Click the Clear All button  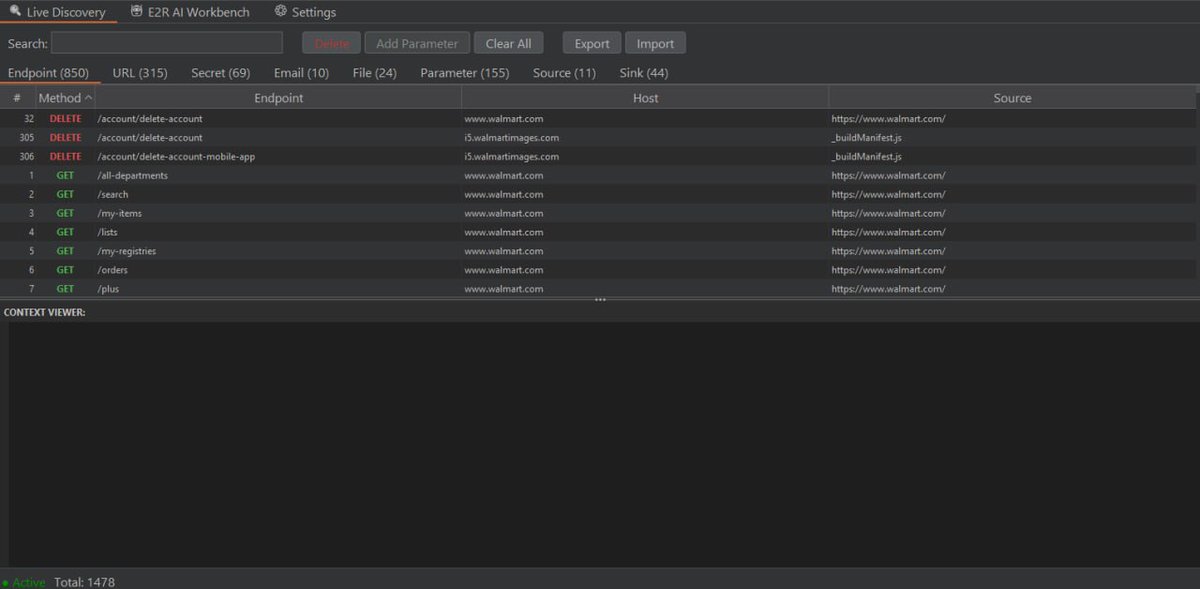point(509,43)
